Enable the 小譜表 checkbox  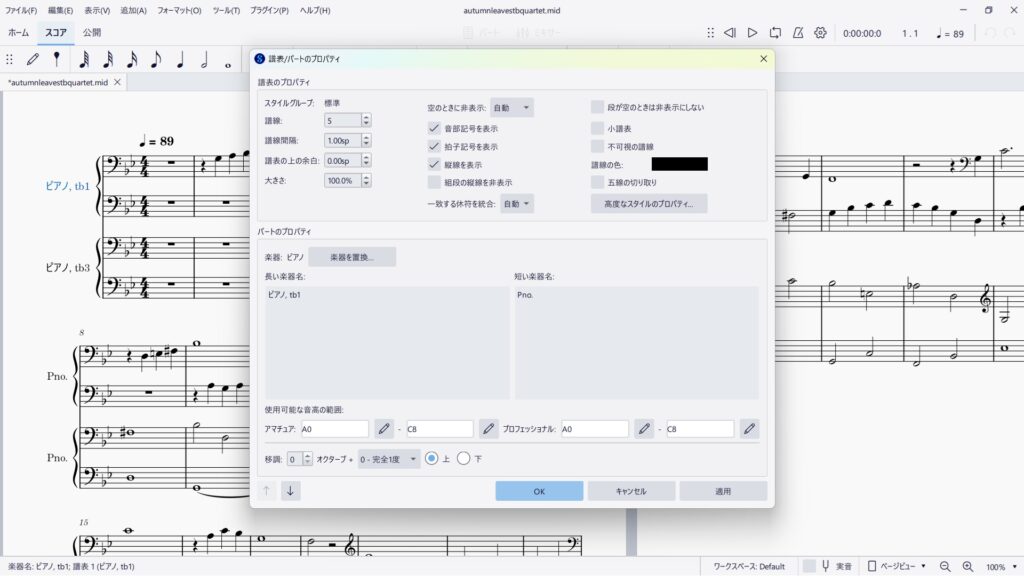(x=597, y=128)
